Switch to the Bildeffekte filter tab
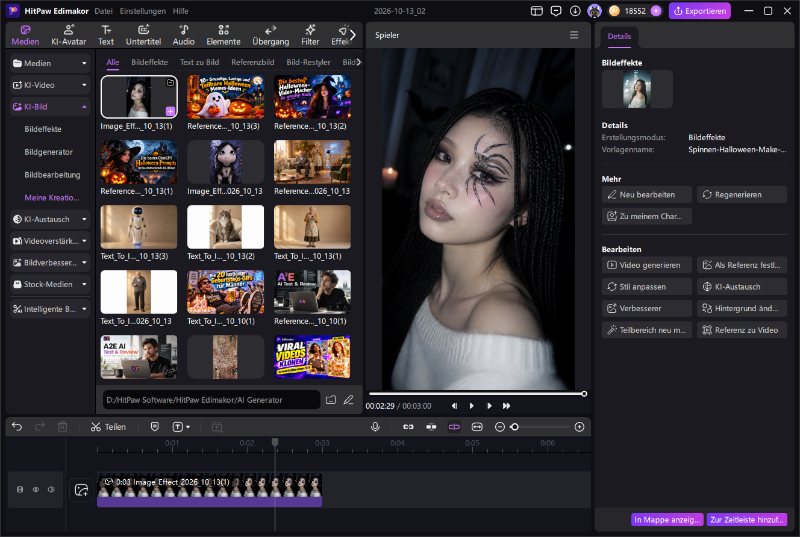The height and width of the screenshot is (537, 800). 149,62
